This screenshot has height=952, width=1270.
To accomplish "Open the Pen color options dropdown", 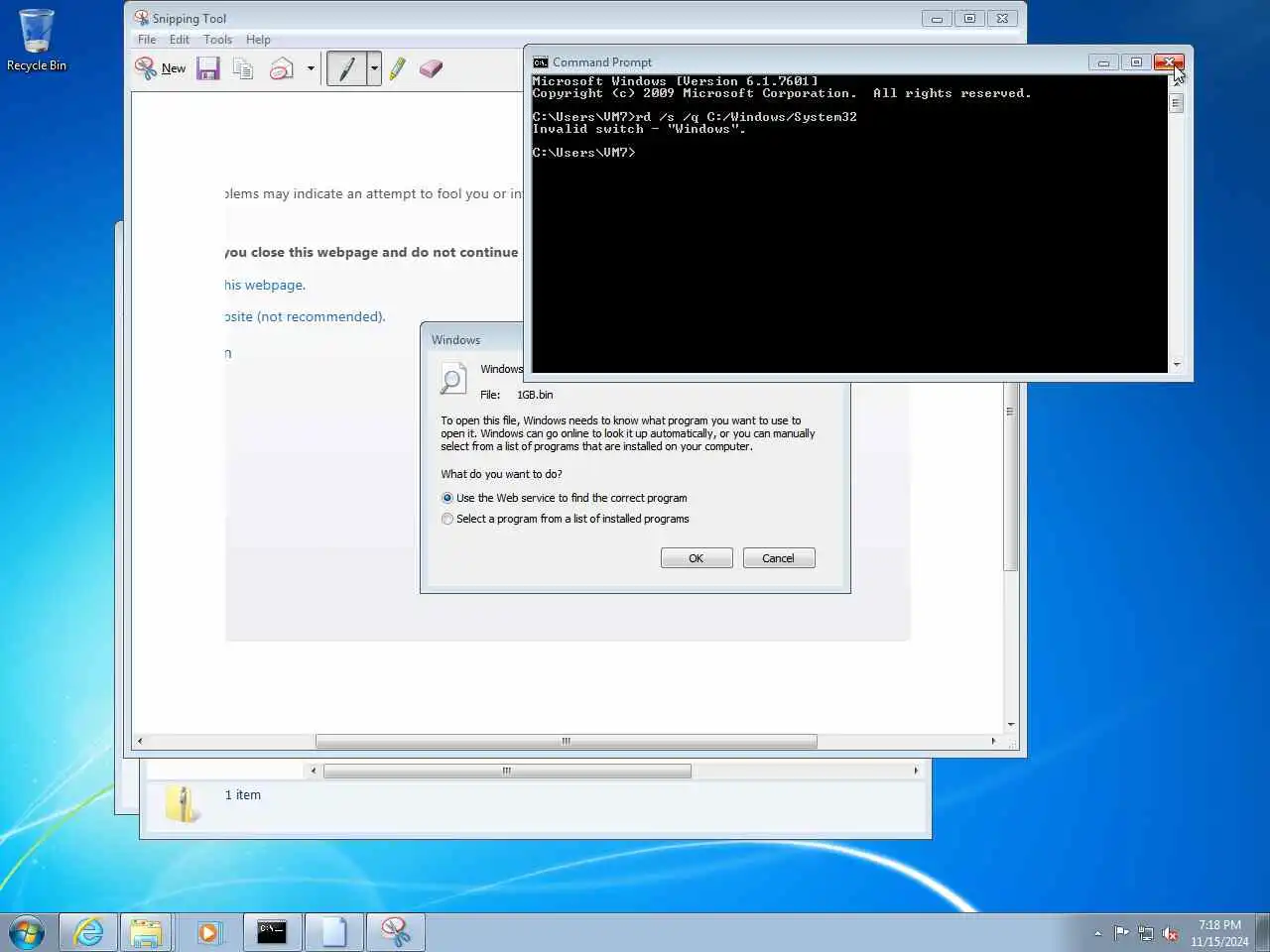I will (x=374, y=68).
